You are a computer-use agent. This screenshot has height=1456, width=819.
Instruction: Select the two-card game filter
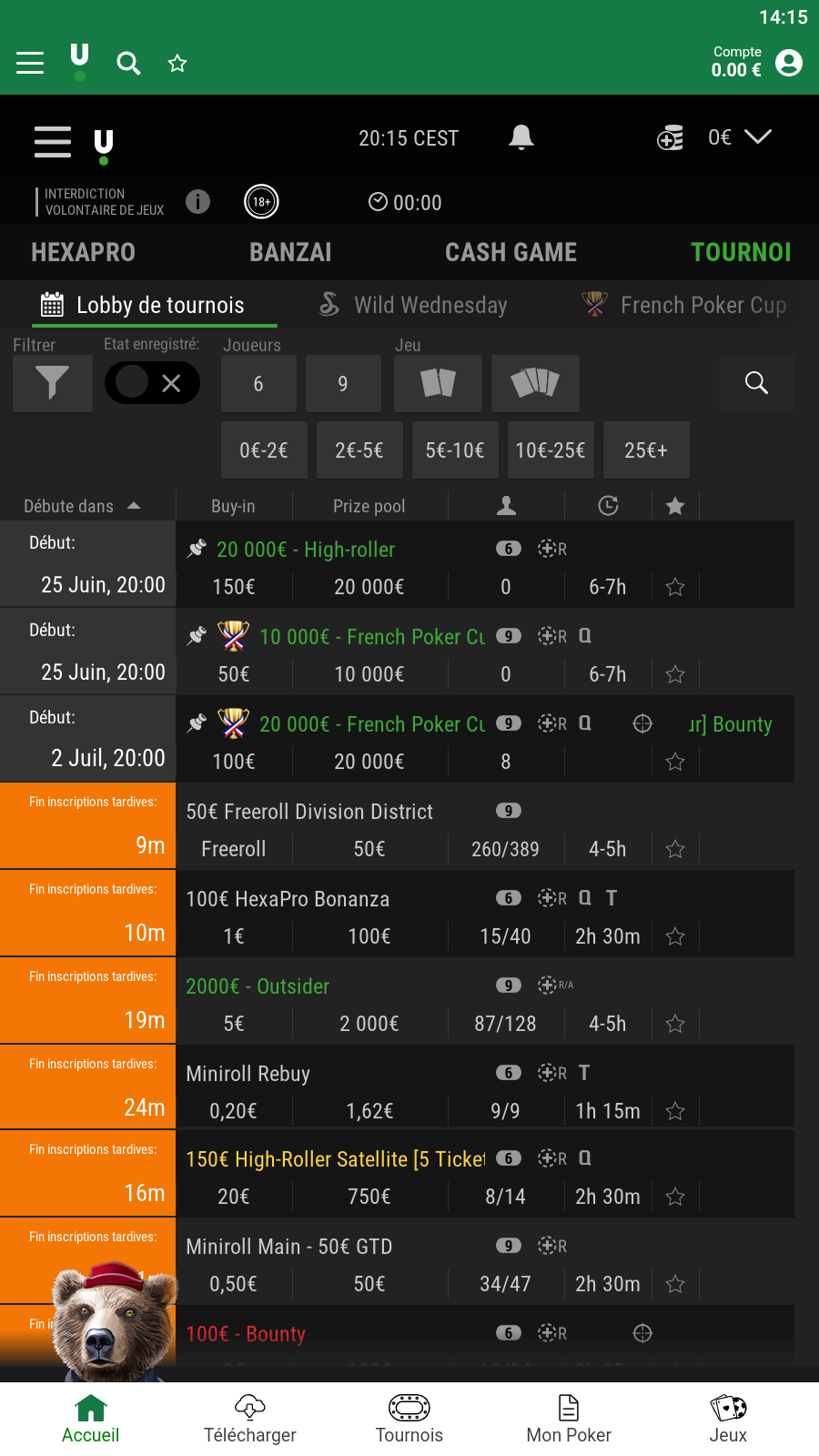(x=438, y=383)
